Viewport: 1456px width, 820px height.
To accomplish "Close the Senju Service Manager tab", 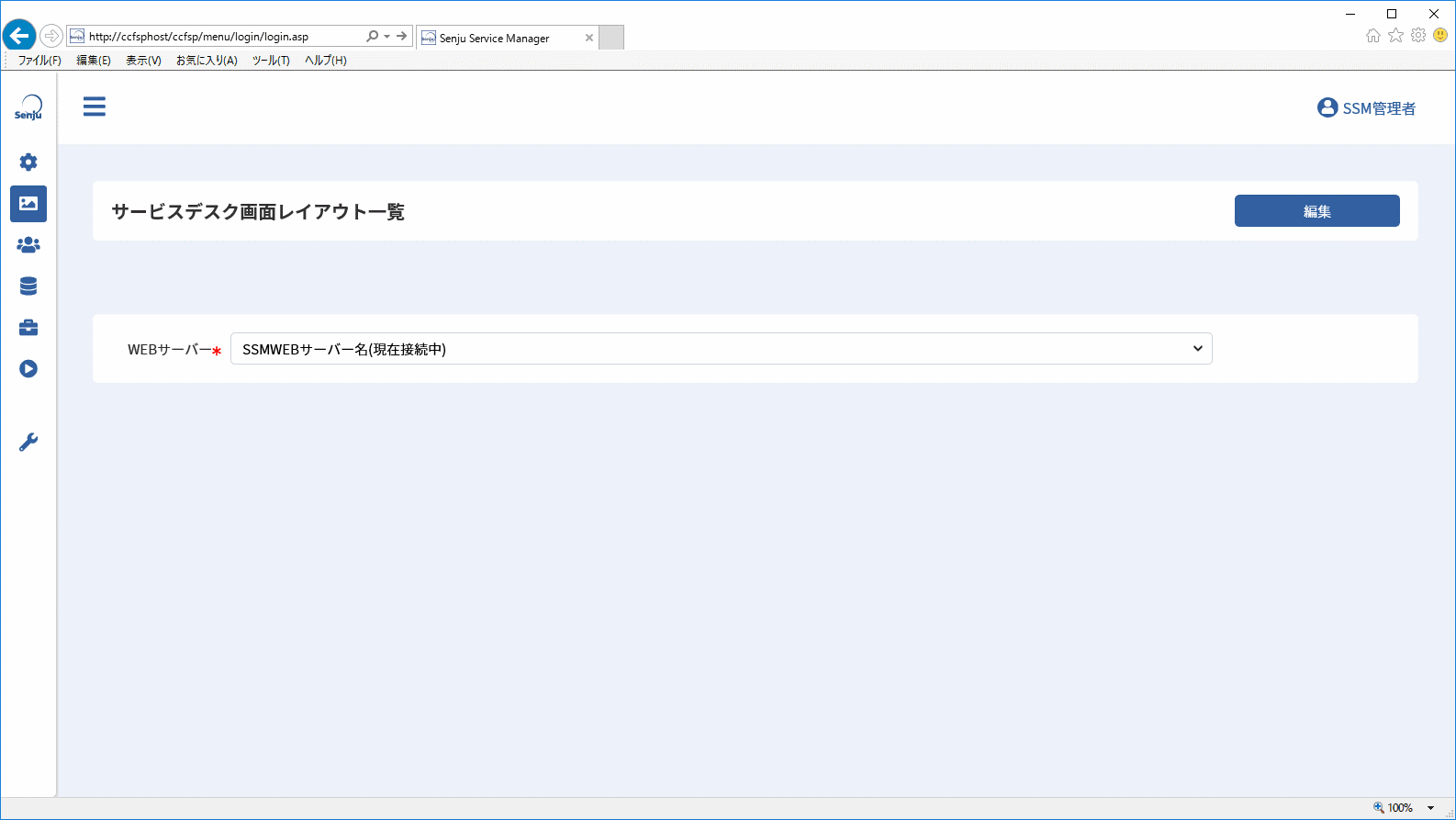I will (x=589, y=38).
